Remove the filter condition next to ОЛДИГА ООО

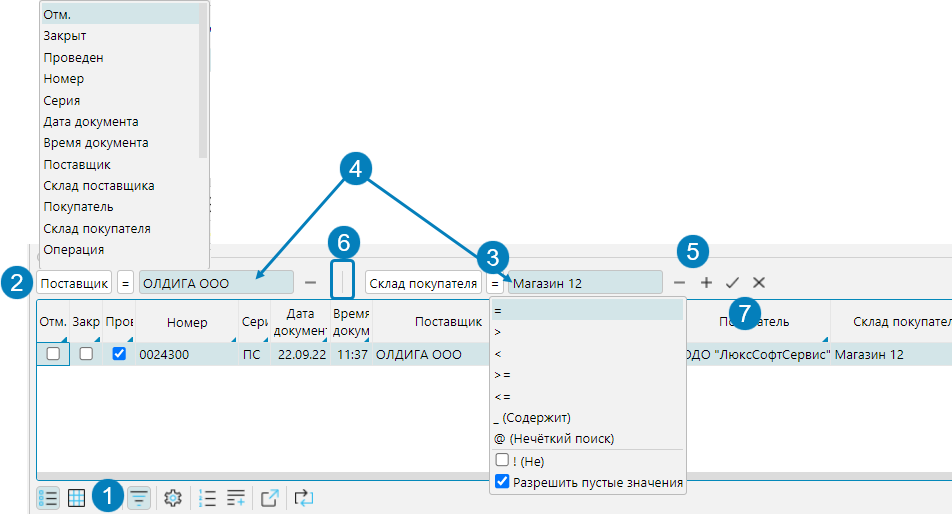click(x=310, y=283)
